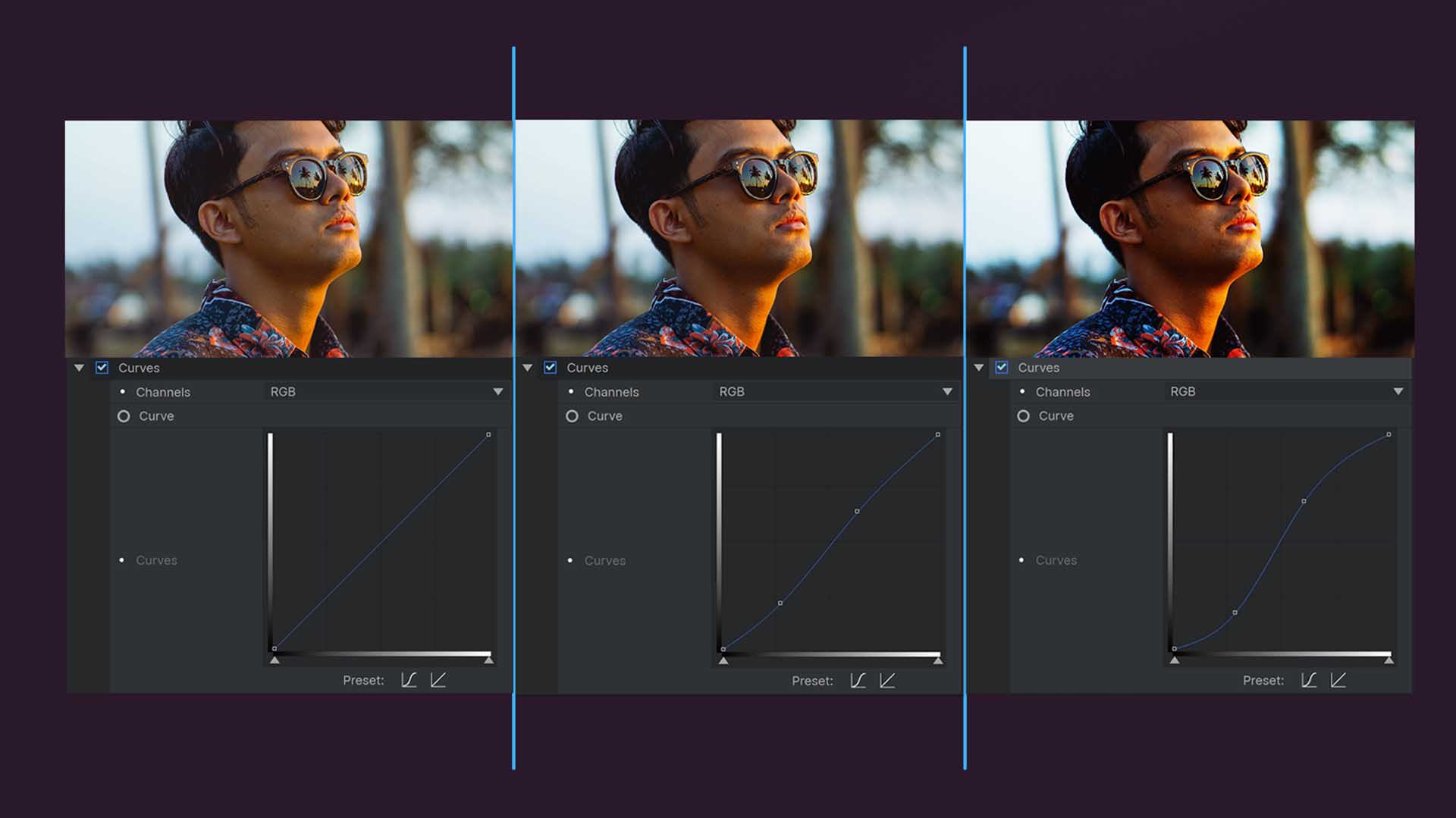Image resolution: width=1456 pixels, height=818 pixels.
Task: Click 'Preset:' label in middle panel
Action: click(812, 681)
